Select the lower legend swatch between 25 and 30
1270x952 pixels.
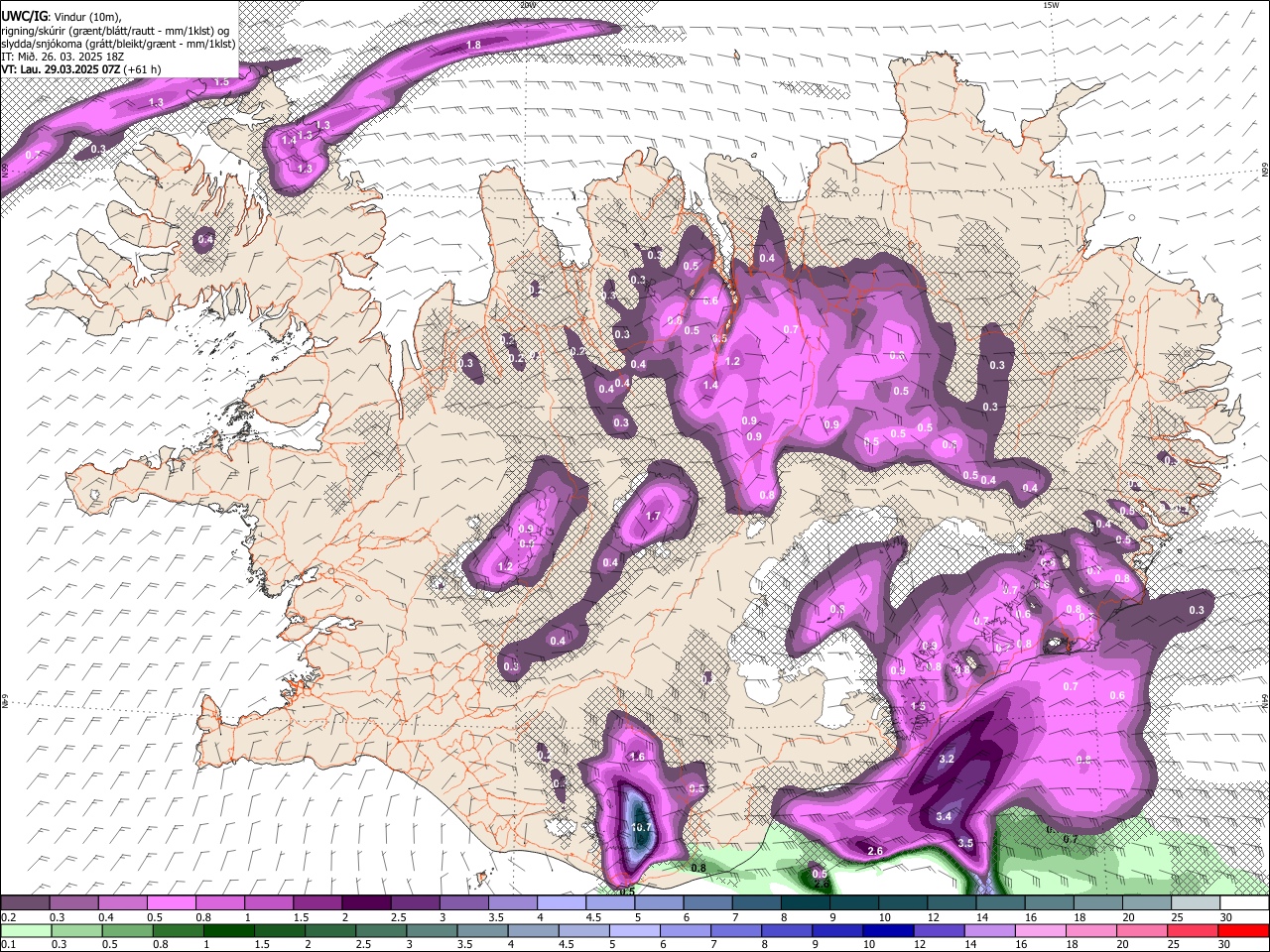[x=1194, y=930]
